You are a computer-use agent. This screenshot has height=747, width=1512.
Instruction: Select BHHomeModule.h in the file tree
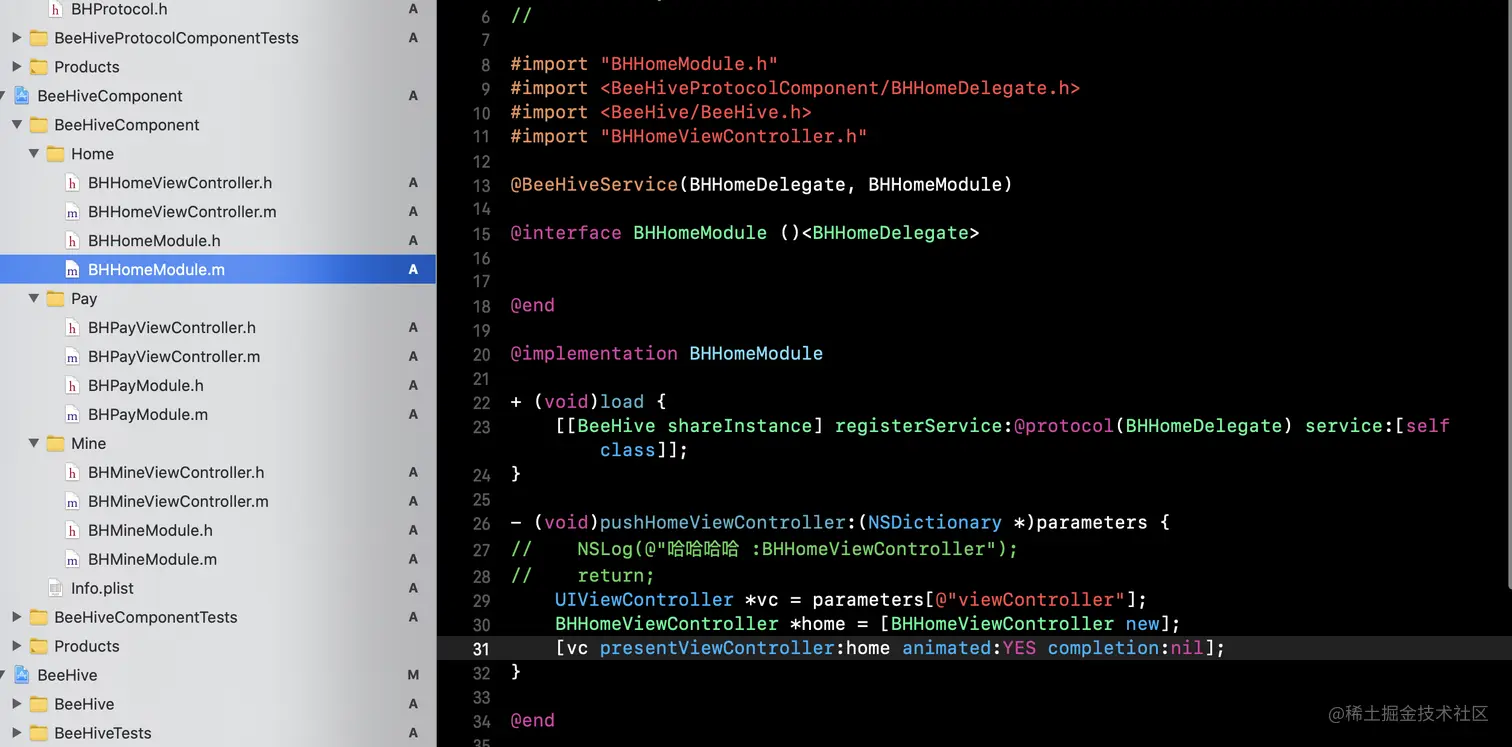(154, 241)
